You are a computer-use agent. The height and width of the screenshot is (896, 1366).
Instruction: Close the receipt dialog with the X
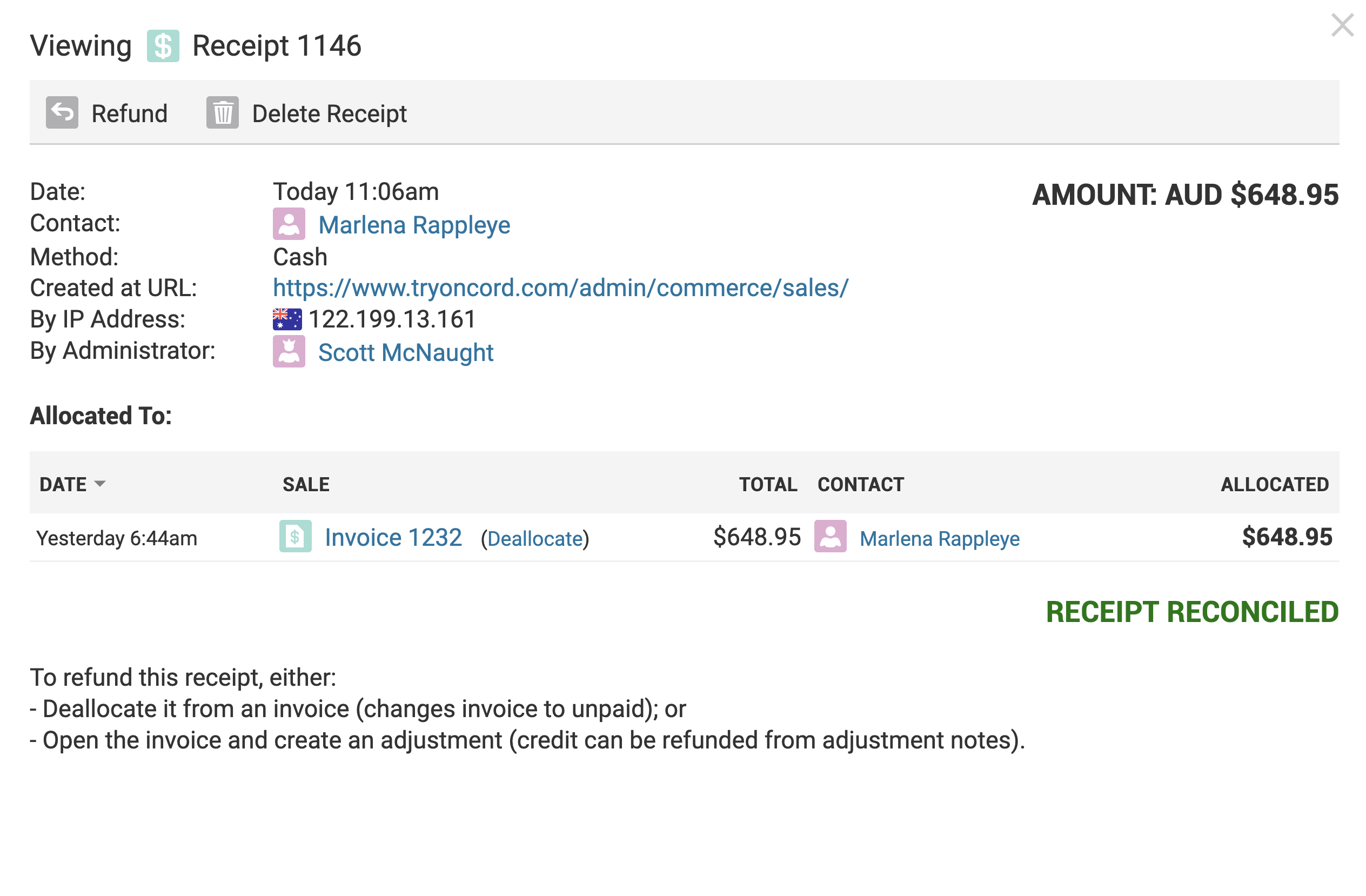[x=1342, y=25]
